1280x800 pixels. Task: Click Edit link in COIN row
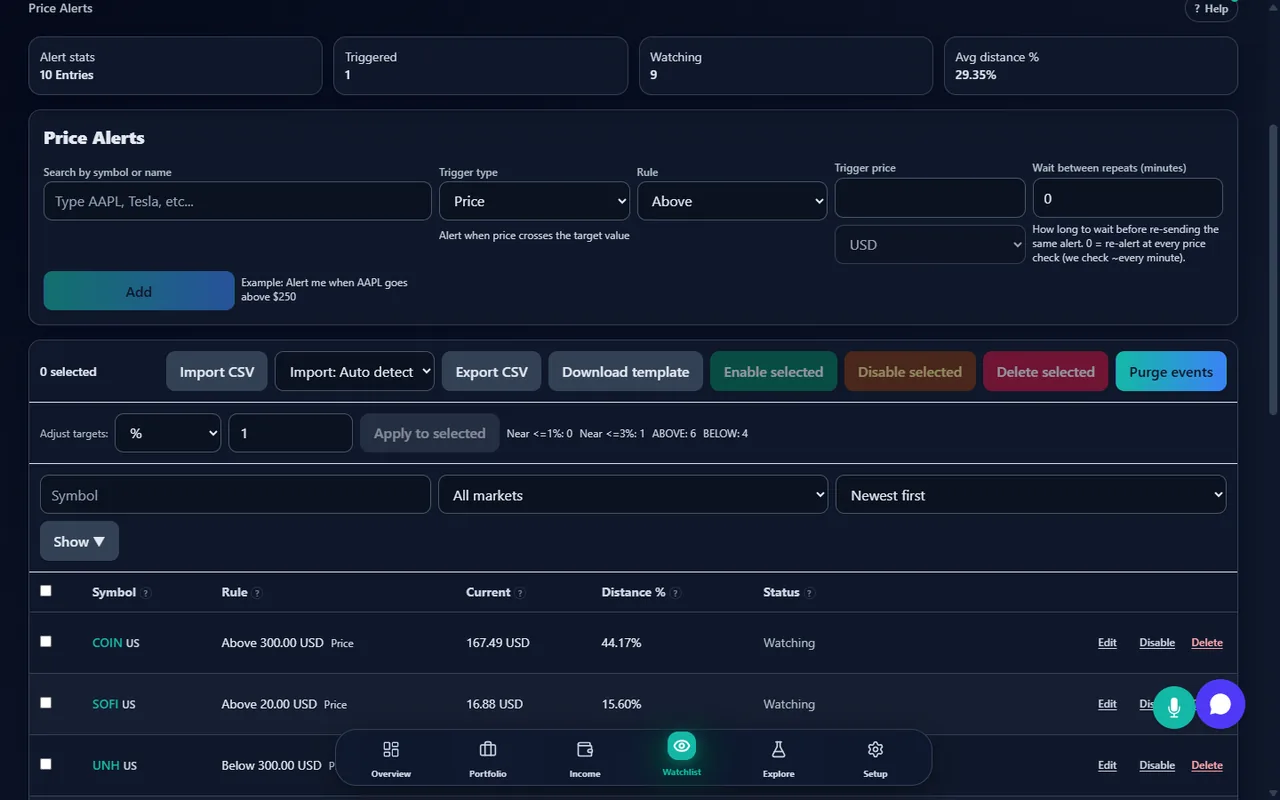coord(1107,643)
